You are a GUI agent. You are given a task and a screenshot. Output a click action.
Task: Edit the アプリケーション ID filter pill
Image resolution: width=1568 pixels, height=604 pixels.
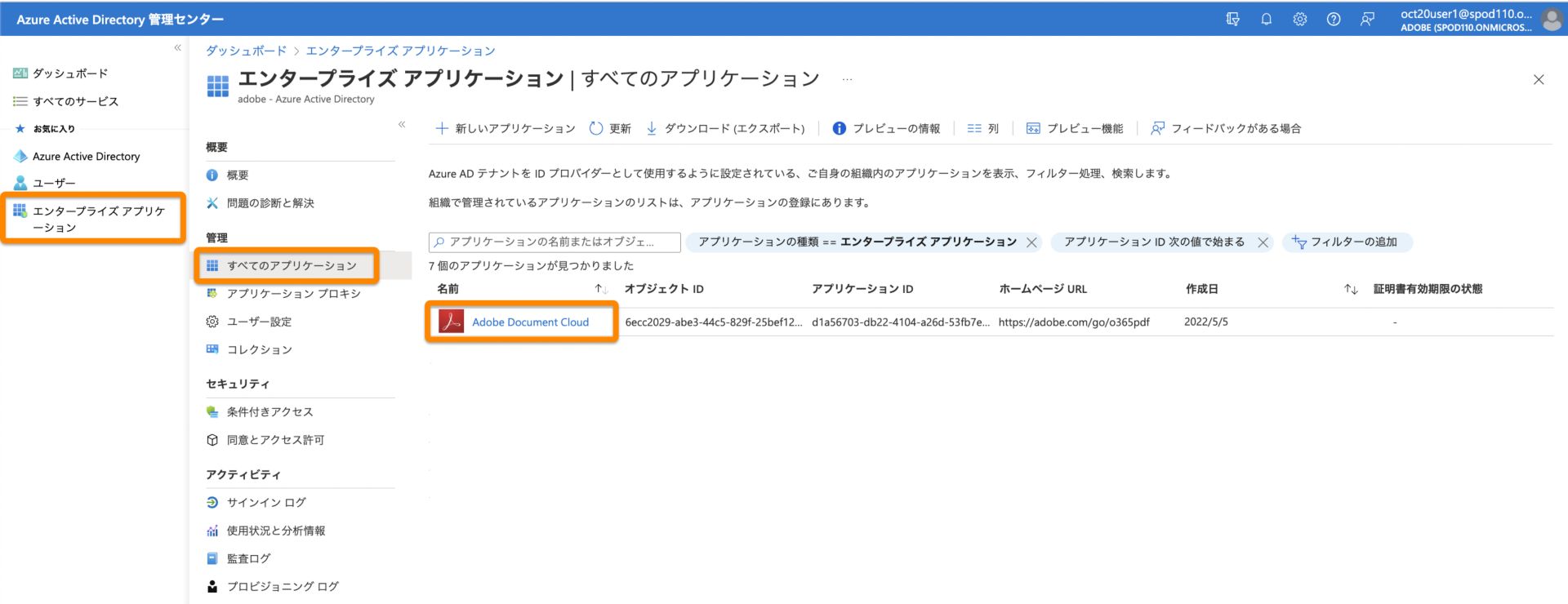tap(1154, 242)
